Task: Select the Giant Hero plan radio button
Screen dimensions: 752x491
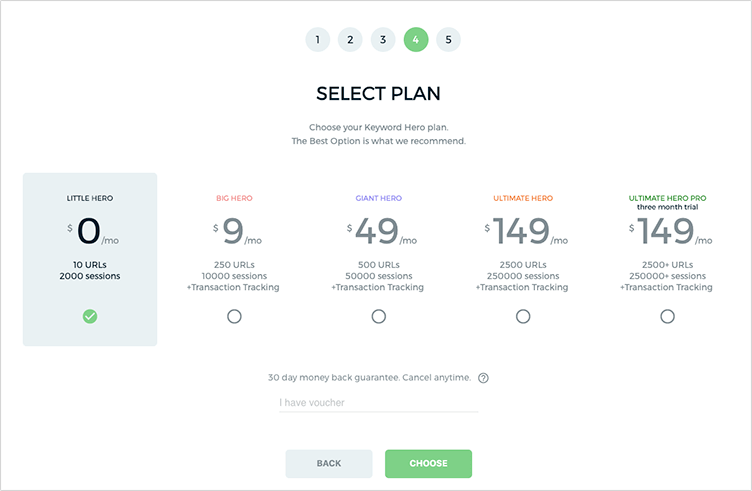Action: click(379, 317)
